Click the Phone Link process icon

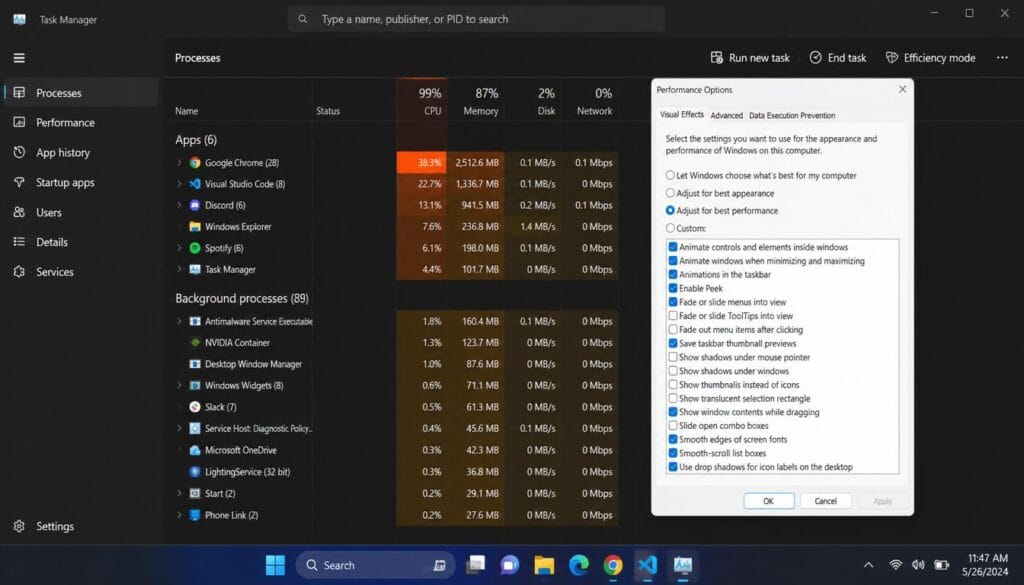195,514
